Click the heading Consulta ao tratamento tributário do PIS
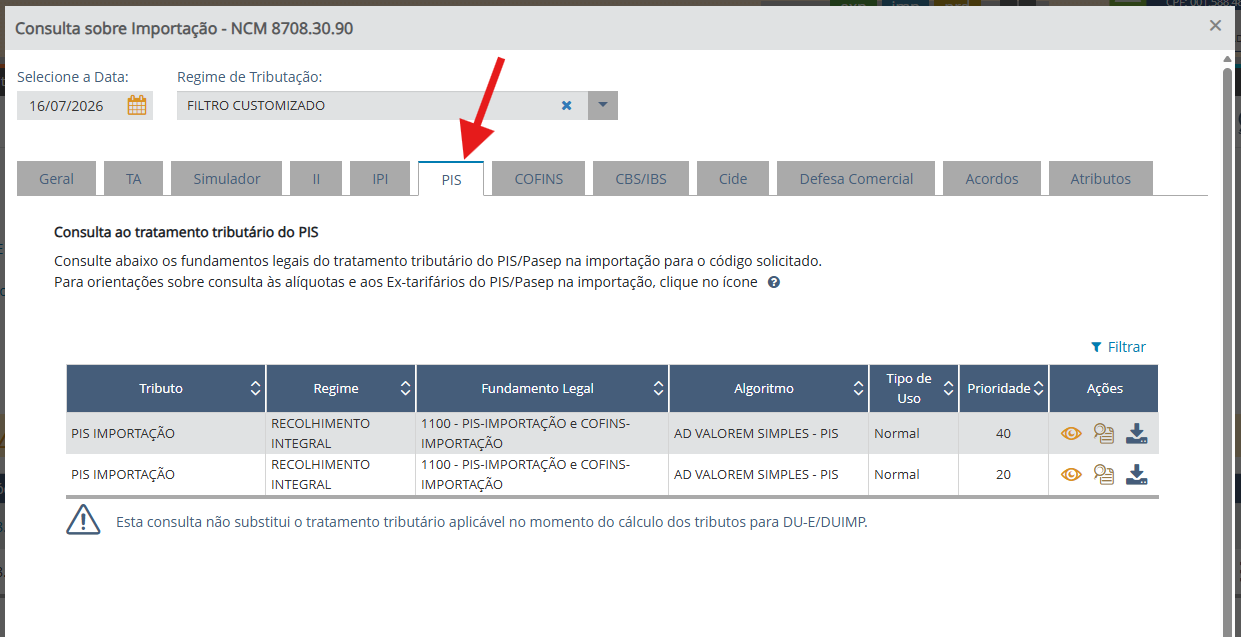1241x637 pixels. click(x=186, y=232)
